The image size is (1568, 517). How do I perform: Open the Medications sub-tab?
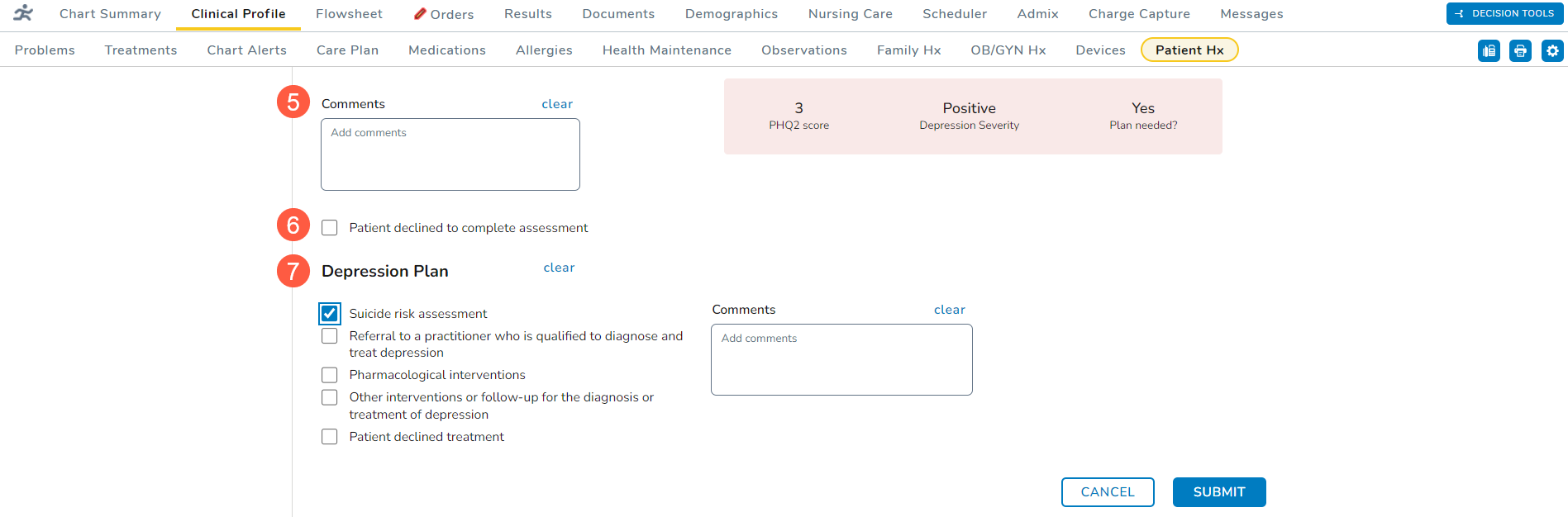point(447,50)
